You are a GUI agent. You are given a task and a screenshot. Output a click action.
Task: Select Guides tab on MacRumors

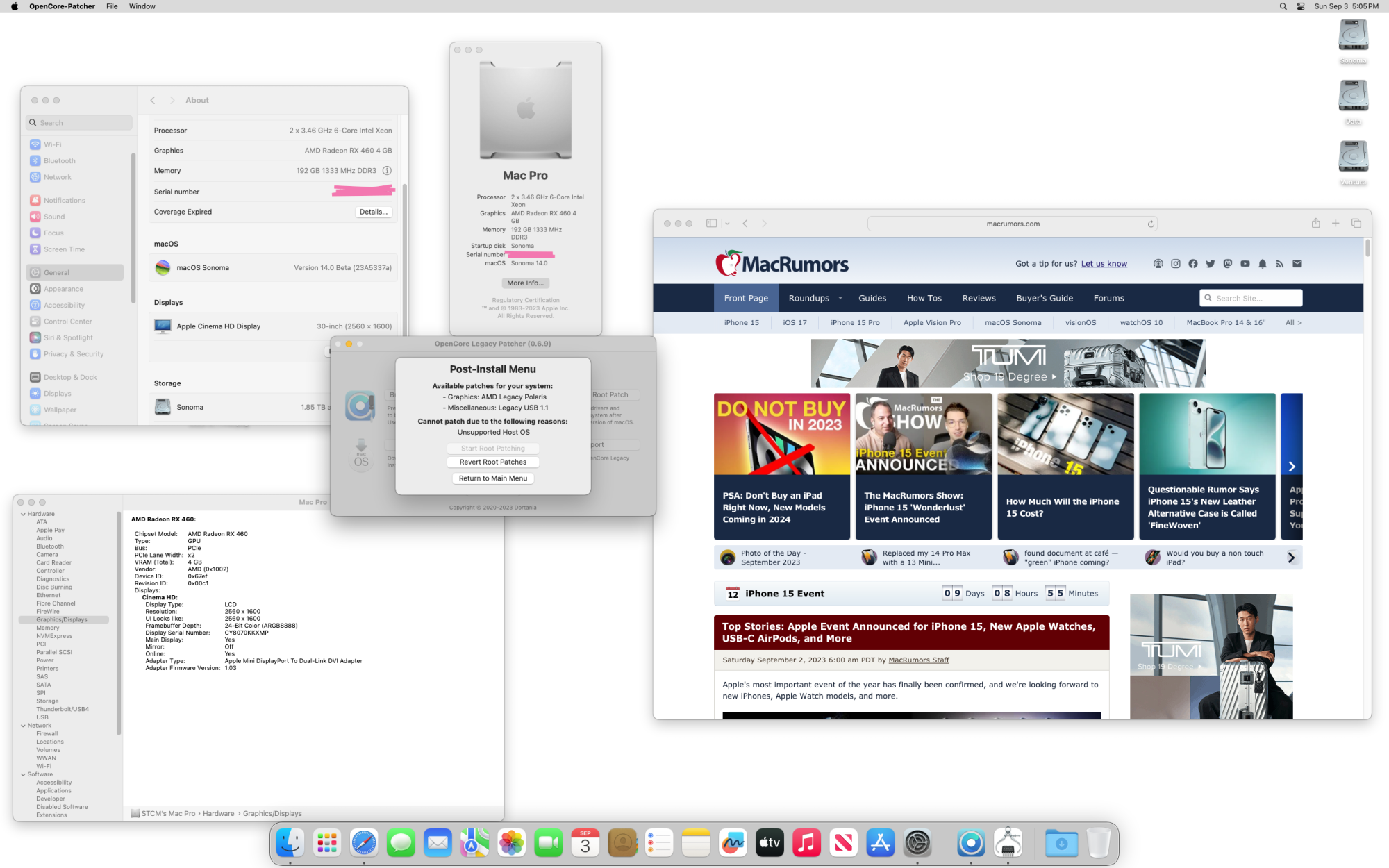(x=872, y=299)
